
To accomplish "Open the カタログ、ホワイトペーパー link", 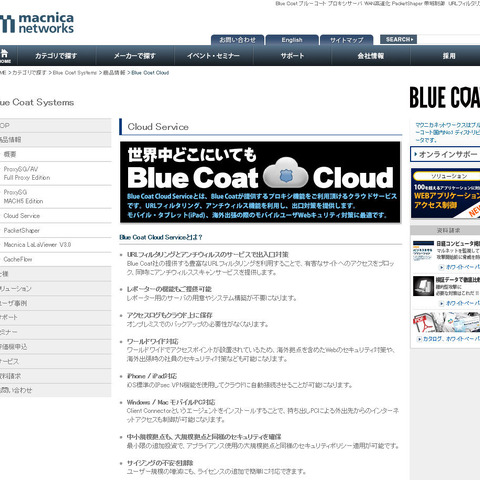I will click(x=451, y=339).
